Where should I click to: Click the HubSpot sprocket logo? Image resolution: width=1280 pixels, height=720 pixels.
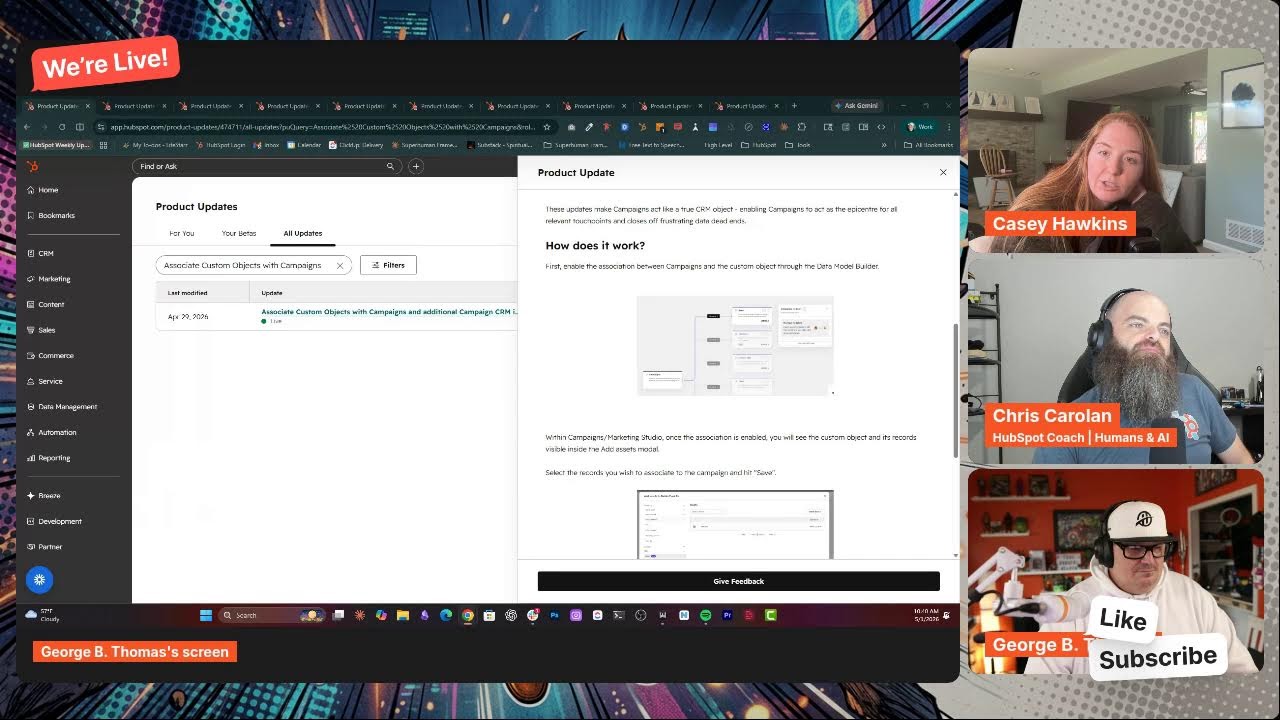[33, 166]
